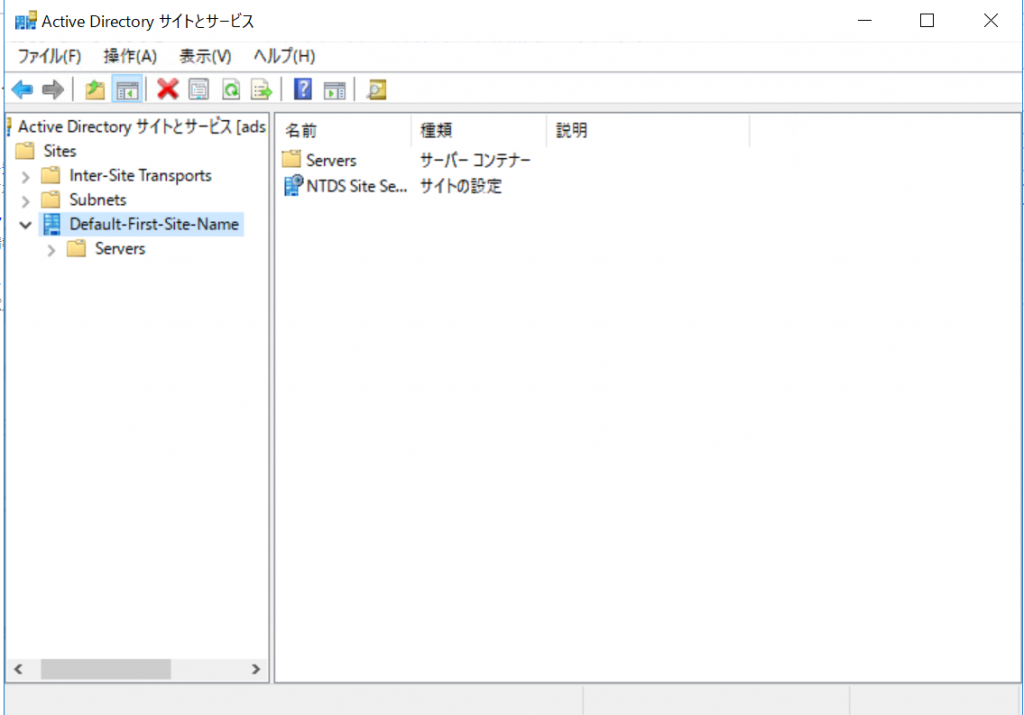Expand the Inter-Site Transports node
The width and height of the screenshot is (1024, 715).
coord(25,176)
